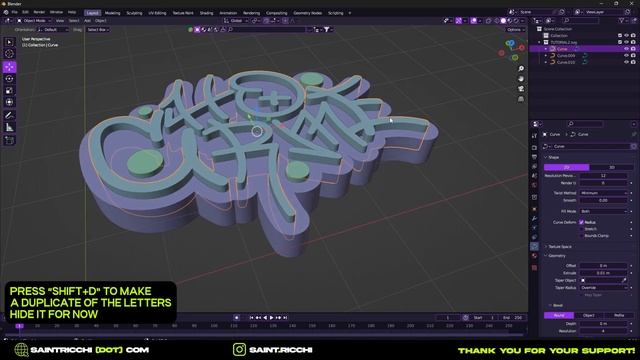Select the Profile bevel mode
The height and width of the screenshot is (360, 640).
(x=619, y=315)
